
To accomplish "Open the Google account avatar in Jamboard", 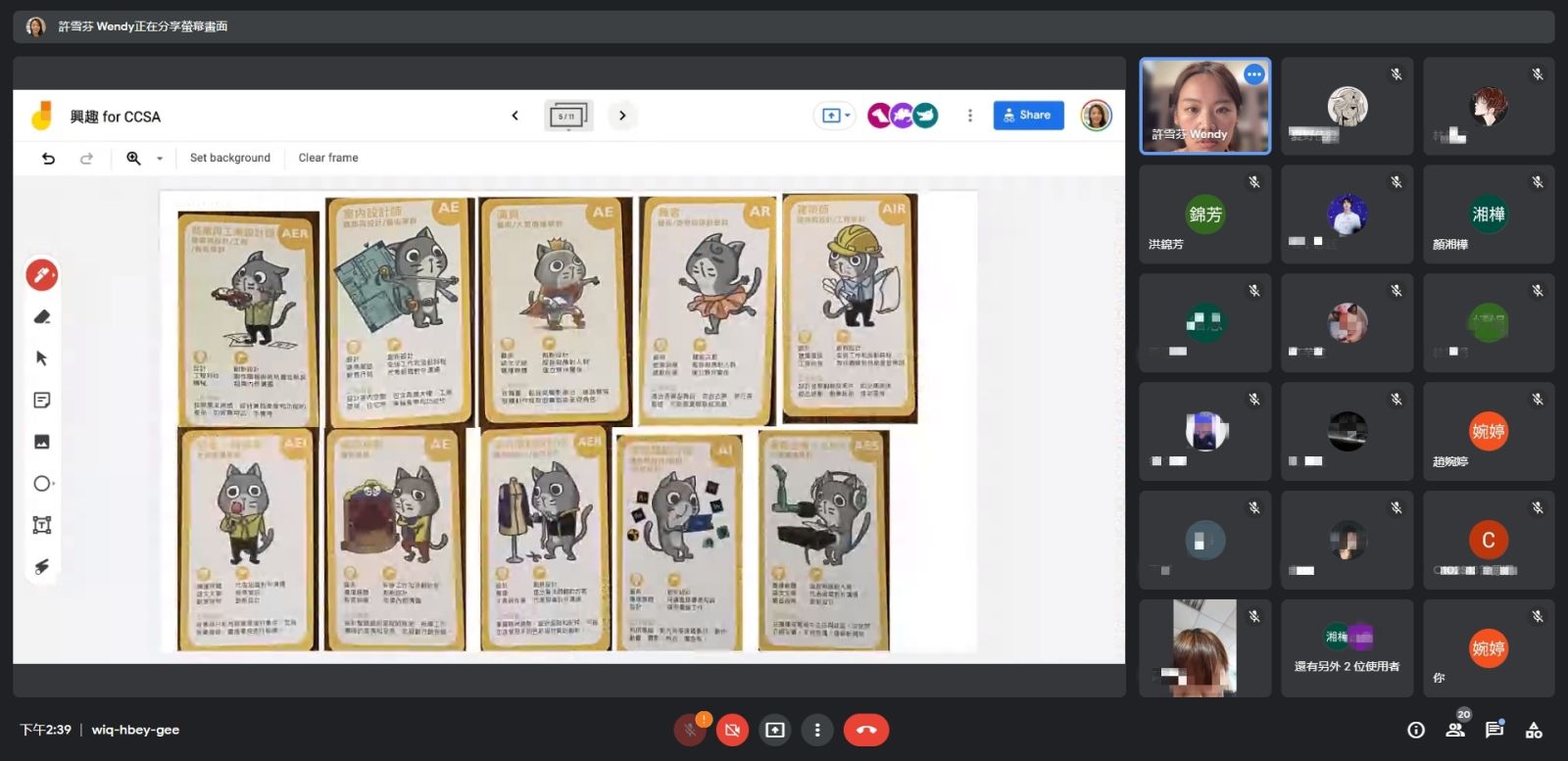I will (x=1096, y=116).
